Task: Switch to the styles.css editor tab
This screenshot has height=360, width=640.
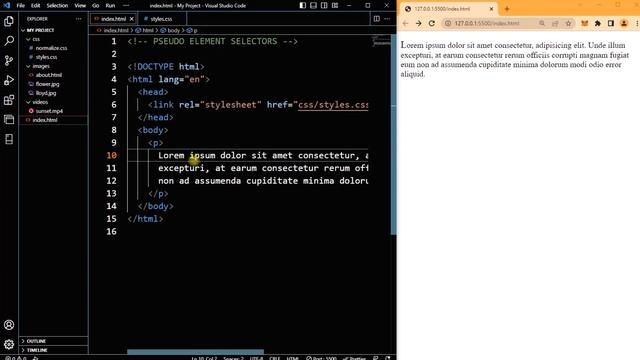Action: pos(161,19)
